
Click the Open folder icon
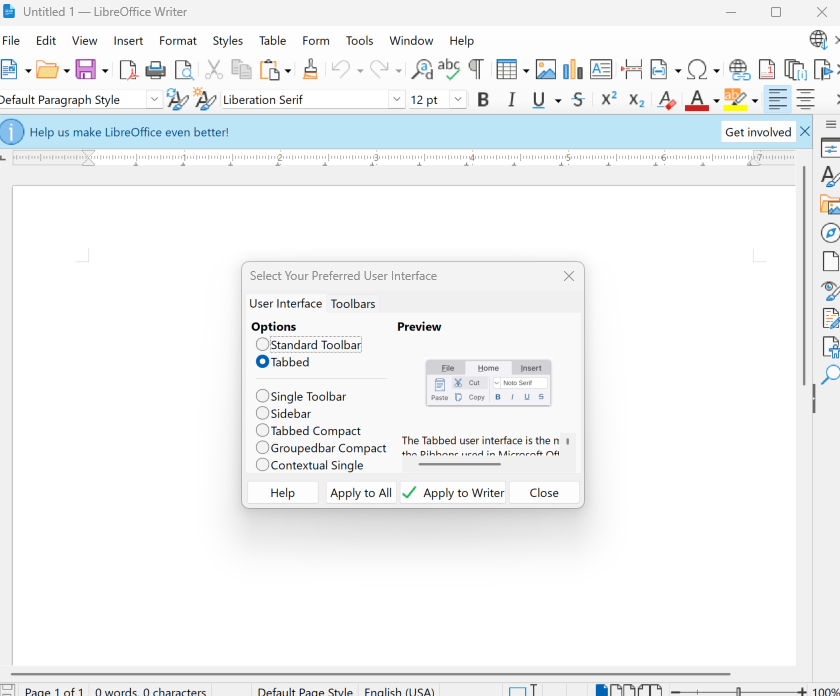pos(47,70)
